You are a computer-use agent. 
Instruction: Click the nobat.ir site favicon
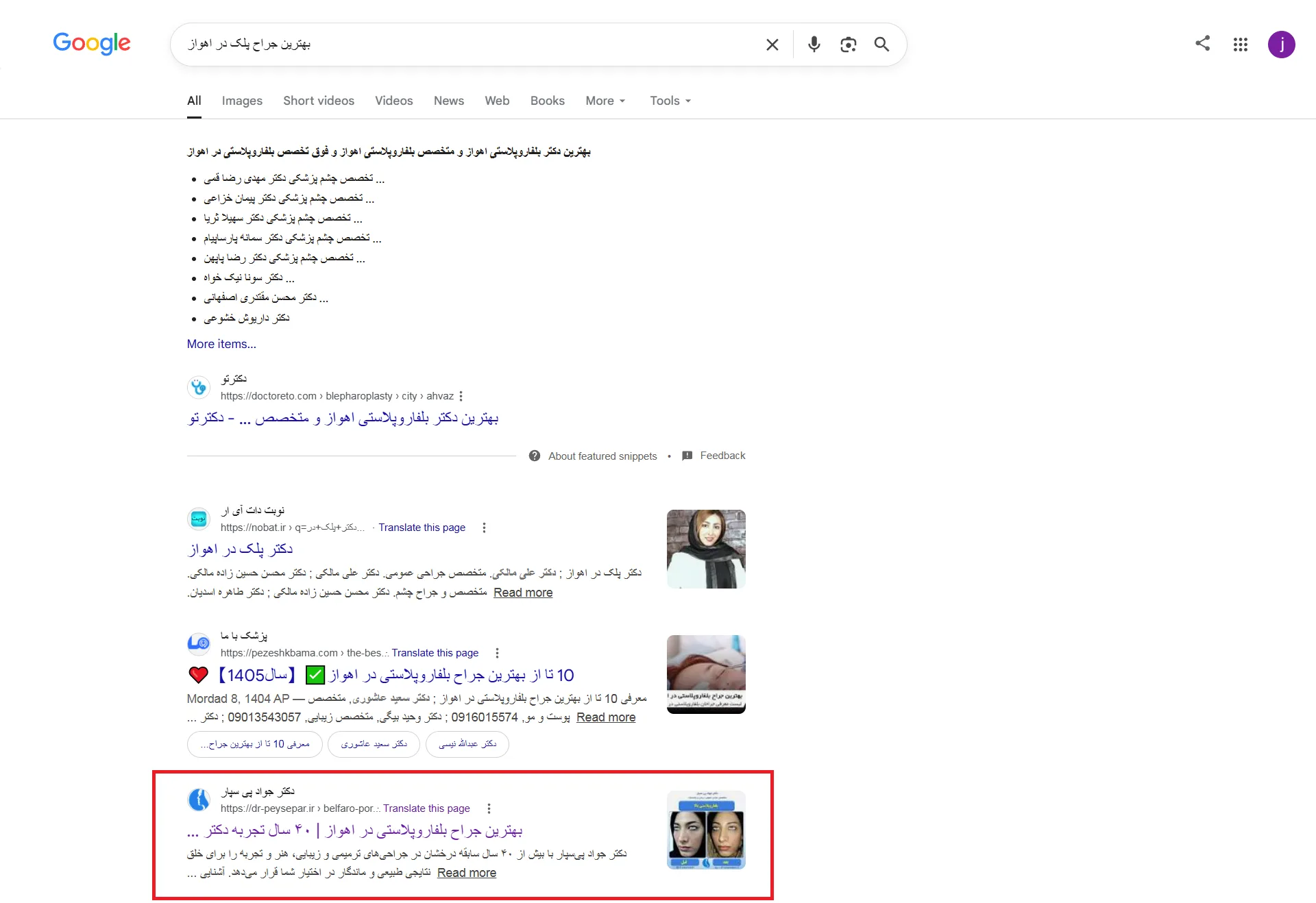coord(199,519)
